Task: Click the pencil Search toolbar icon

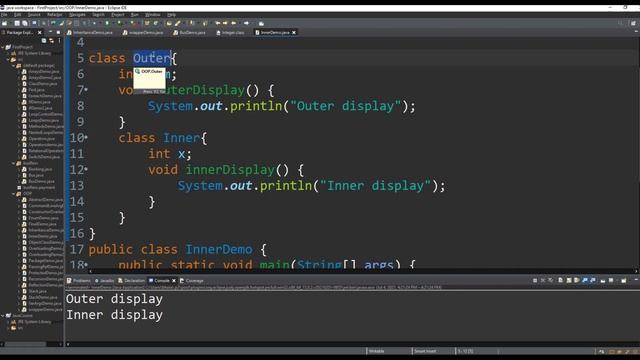Action: [178, 23]
